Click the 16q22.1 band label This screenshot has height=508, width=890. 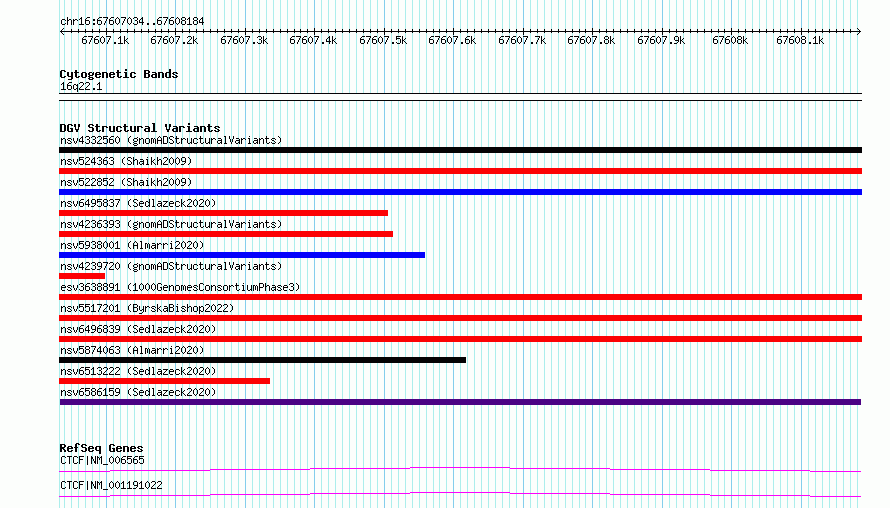click(x=81, y=86)
